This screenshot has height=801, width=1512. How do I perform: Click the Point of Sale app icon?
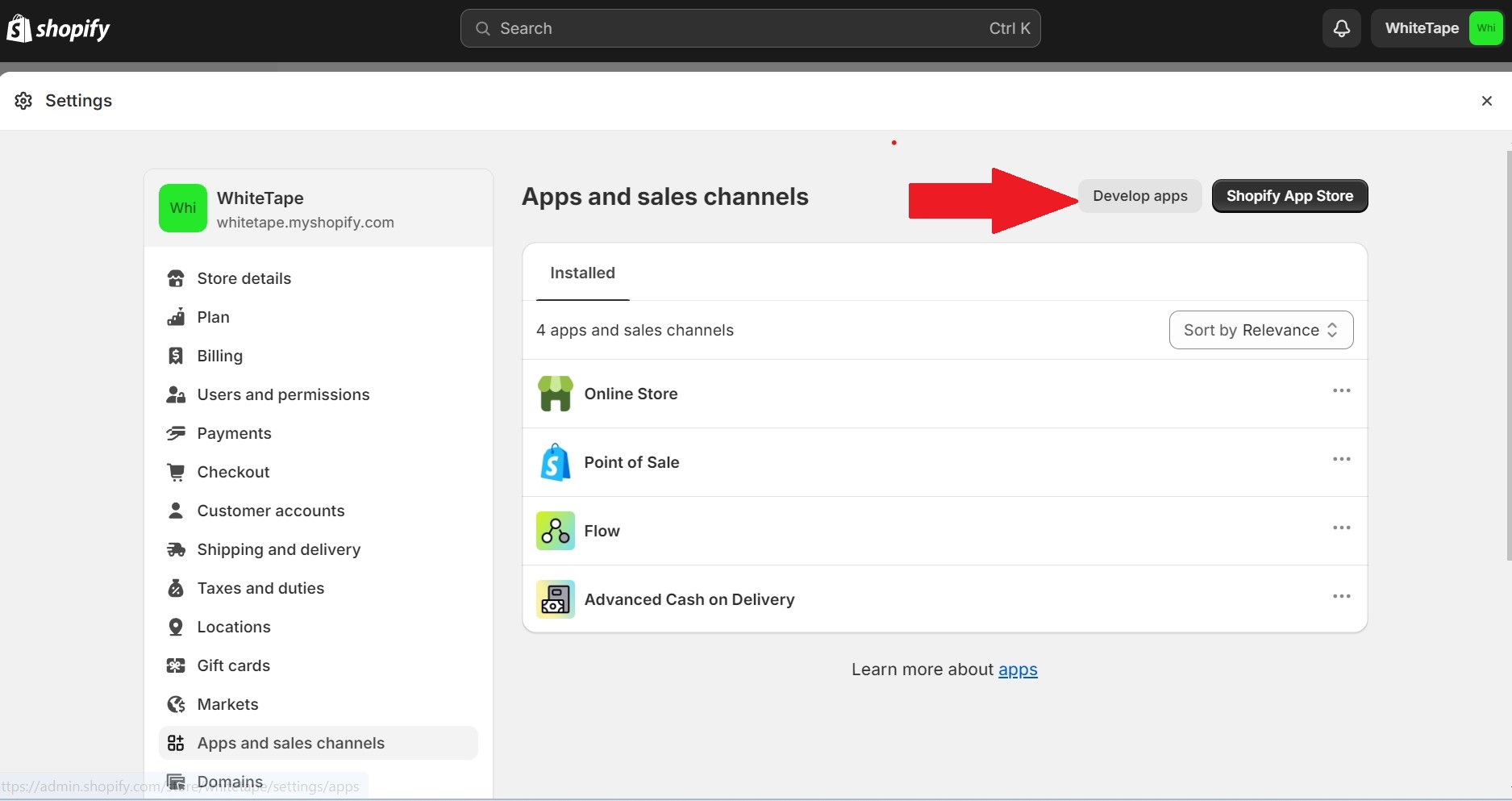556,462
